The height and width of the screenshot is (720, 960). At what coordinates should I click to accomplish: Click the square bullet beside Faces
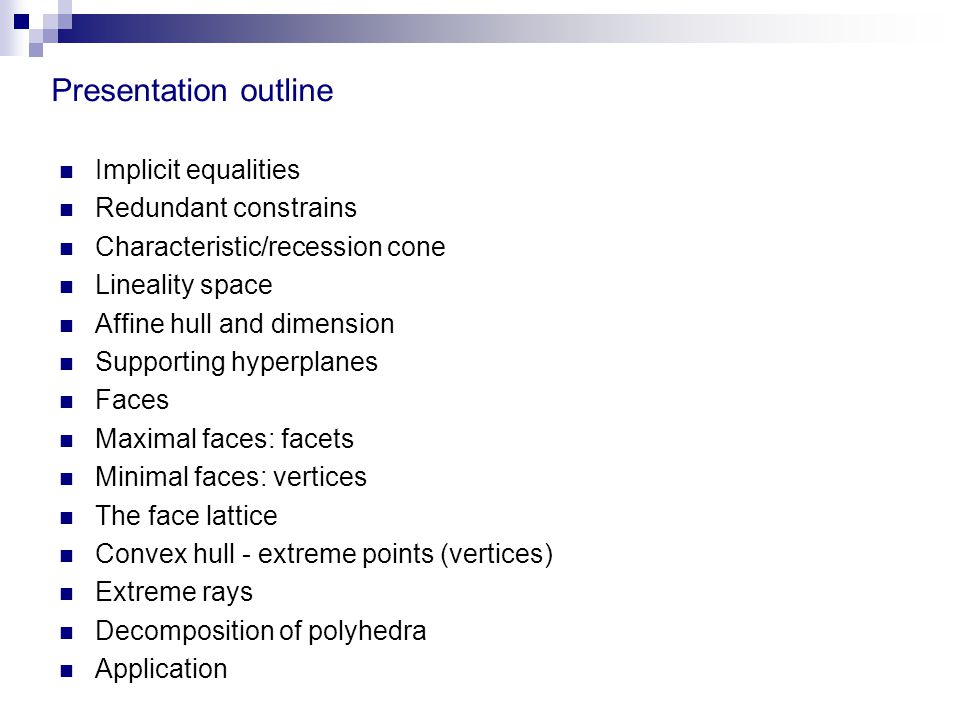click(x=67, y=402)
